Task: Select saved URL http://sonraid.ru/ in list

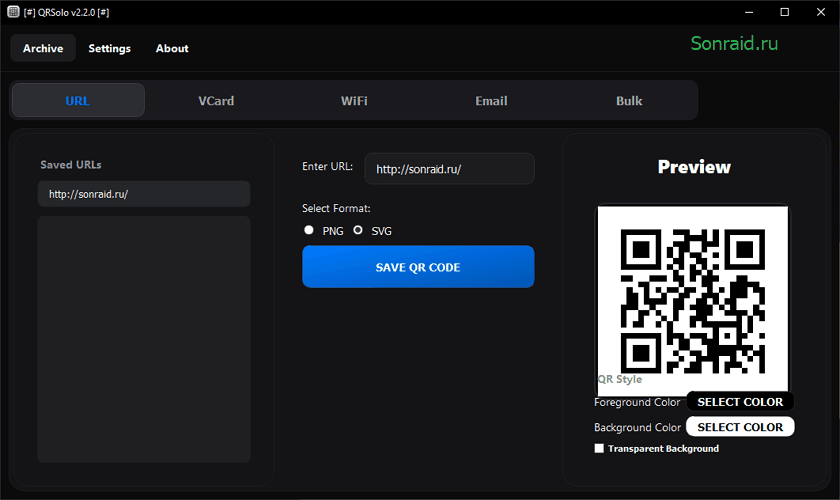Action: point(144,194)
